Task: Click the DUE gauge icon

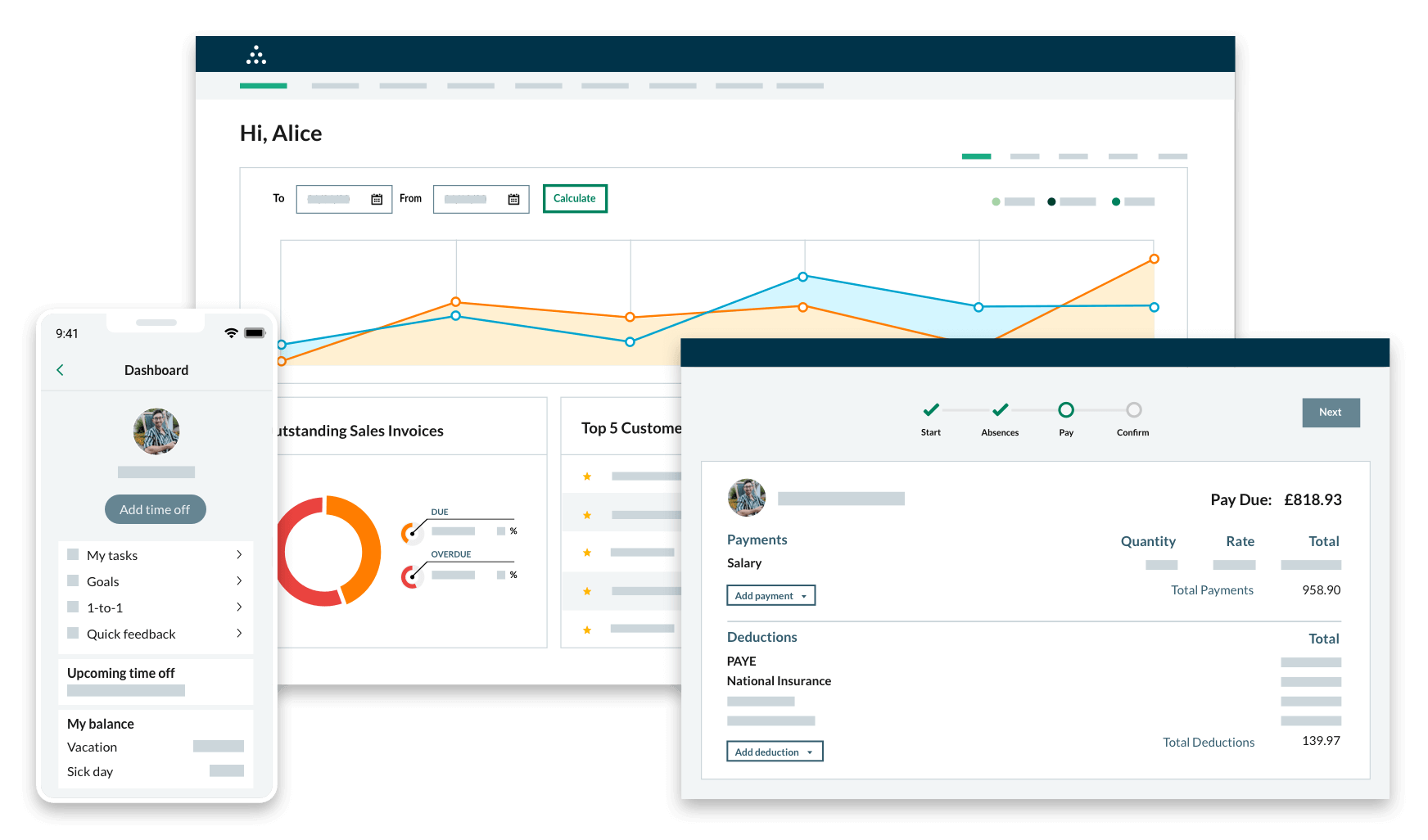Action: coord(411,533)
